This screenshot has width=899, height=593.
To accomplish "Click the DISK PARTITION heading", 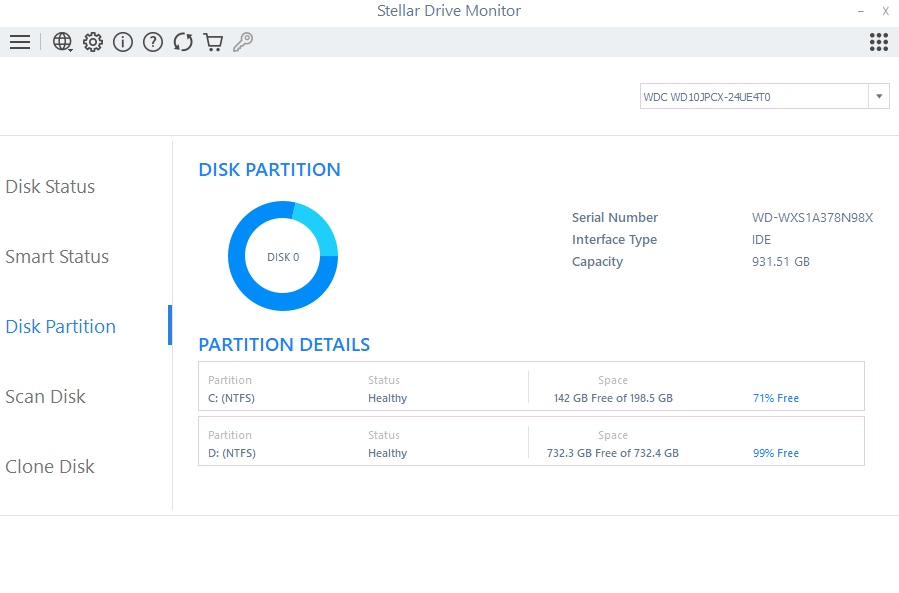I will [x=269, y=170].
